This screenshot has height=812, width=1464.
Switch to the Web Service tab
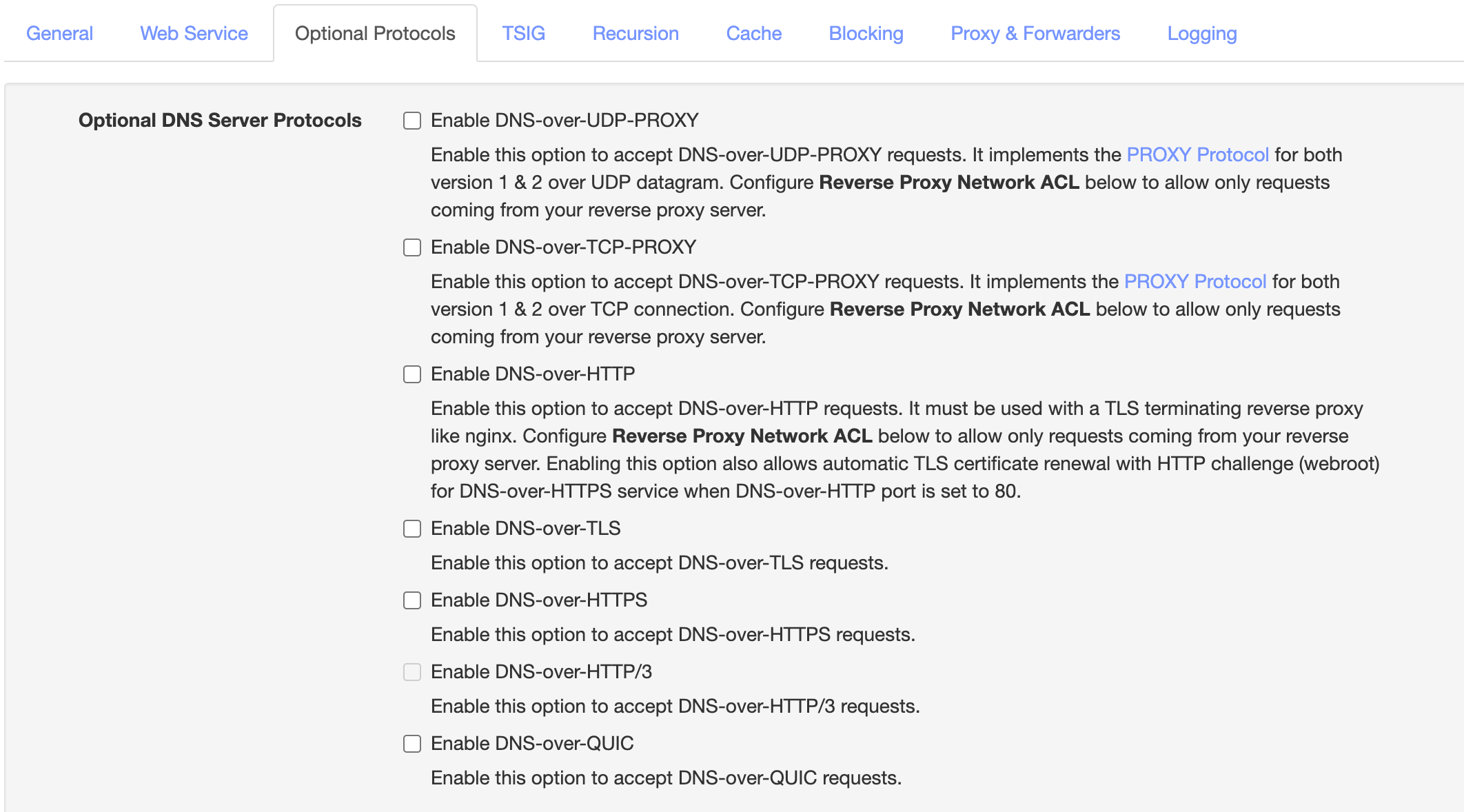(x=194, y=33)
